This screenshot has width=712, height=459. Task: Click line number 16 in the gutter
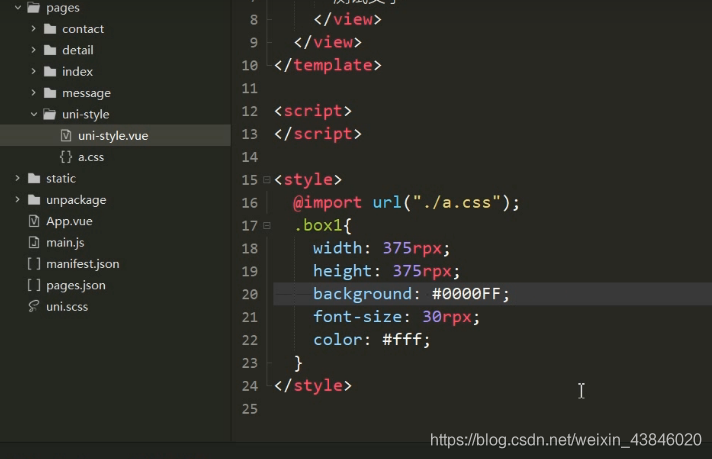[250, 202]
